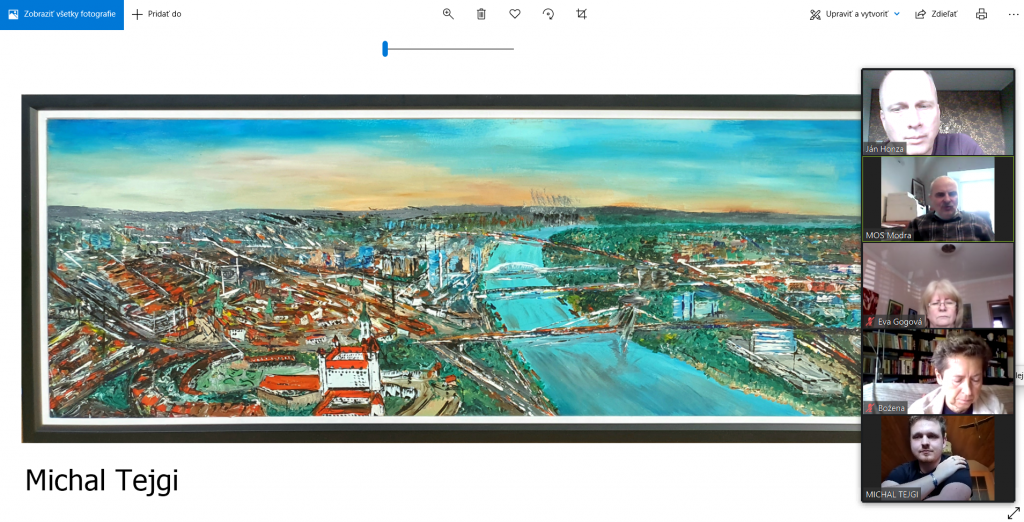Viewport: 1024px width, 522px height.
Task: Select MICHAL TEJGI video tile
Action: click(937, 458)
